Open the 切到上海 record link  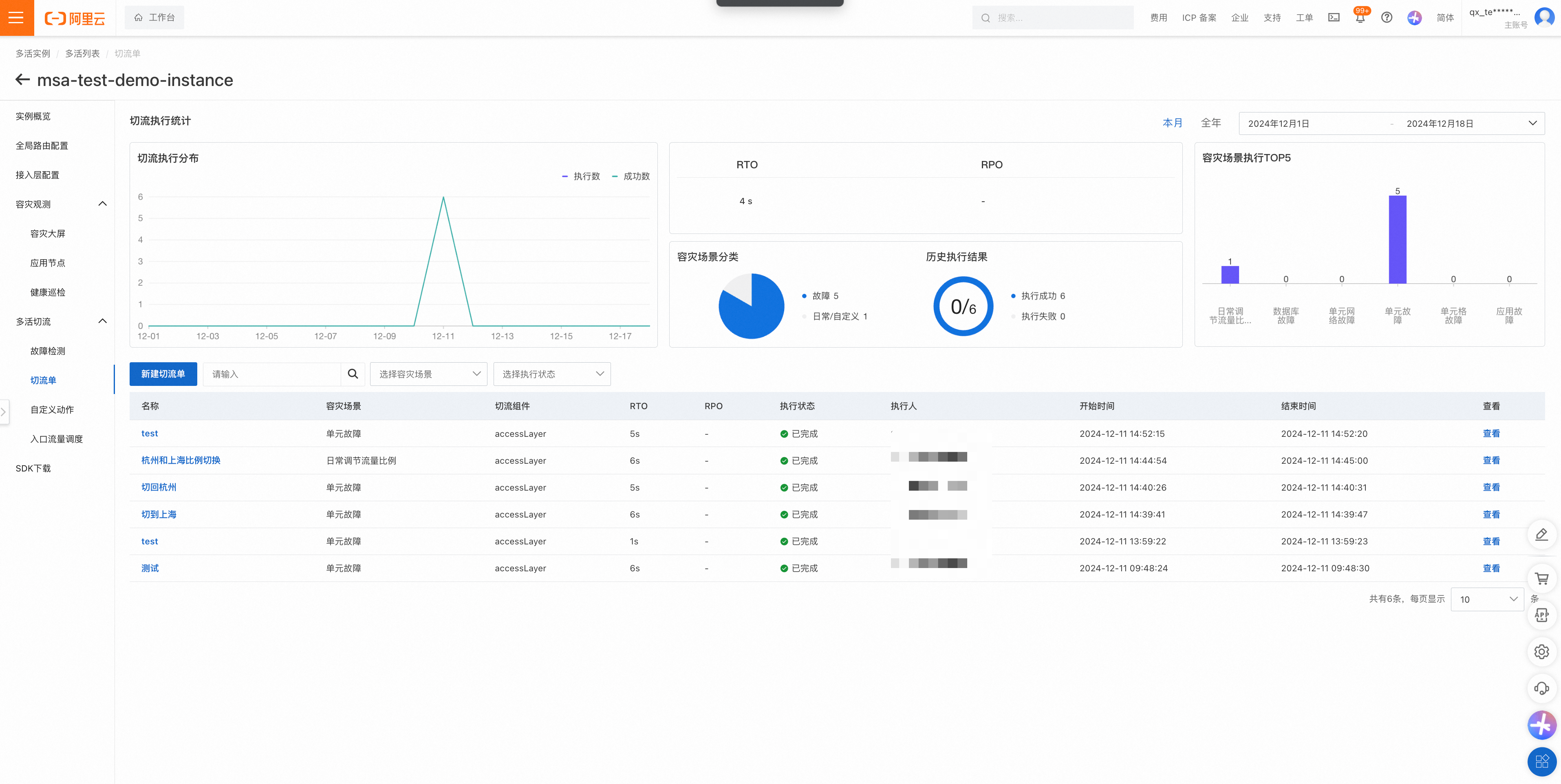pos(159,514)
